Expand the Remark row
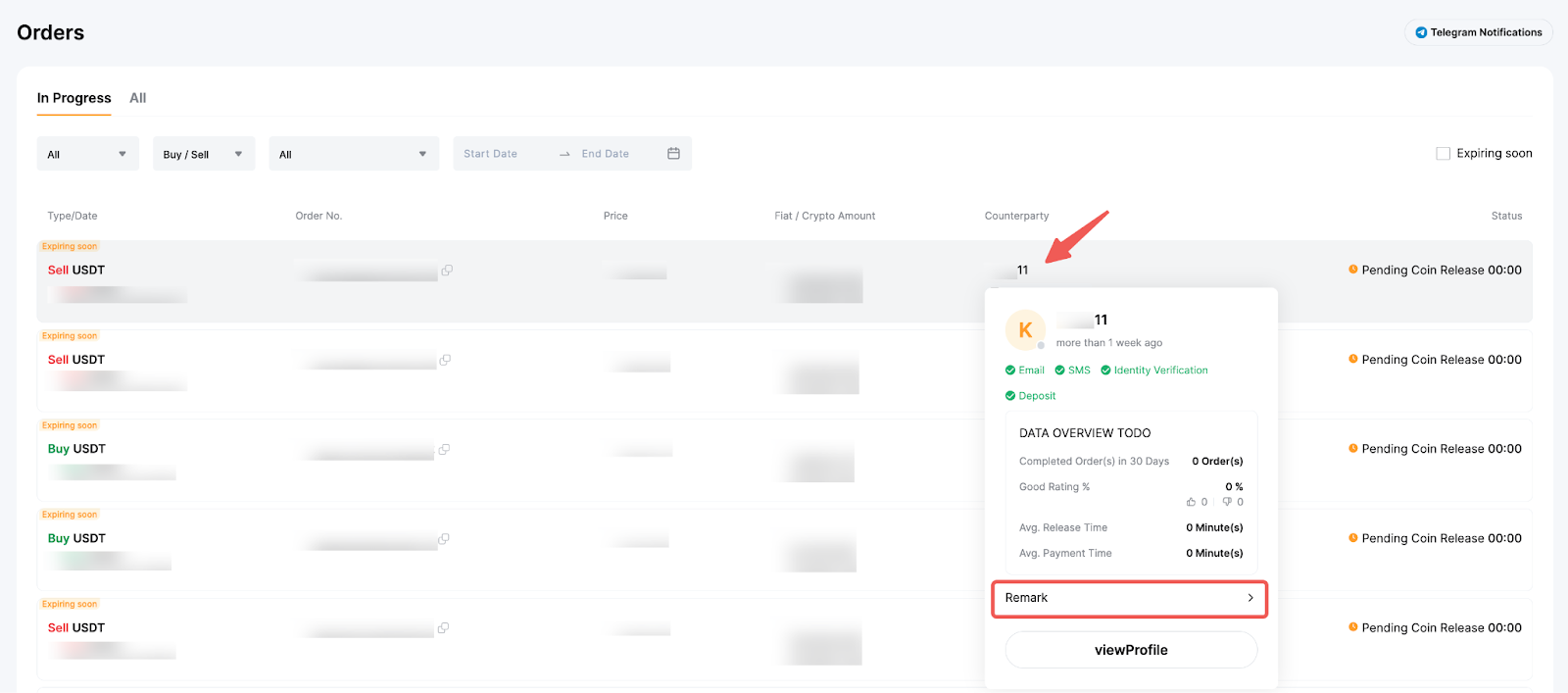The image size is (1568, 693). tap(1129, 598)
